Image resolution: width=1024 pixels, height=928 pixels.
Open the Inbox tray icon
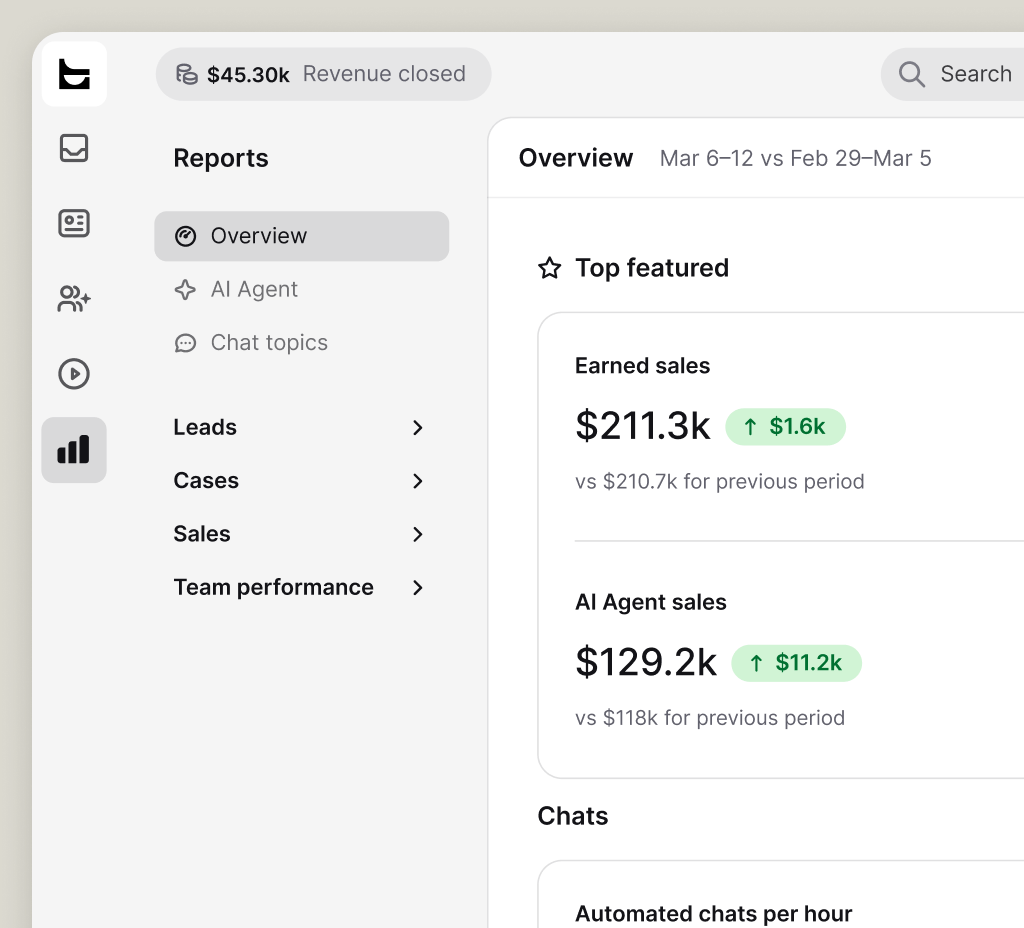pyautogui.click(x=74, y=148)
